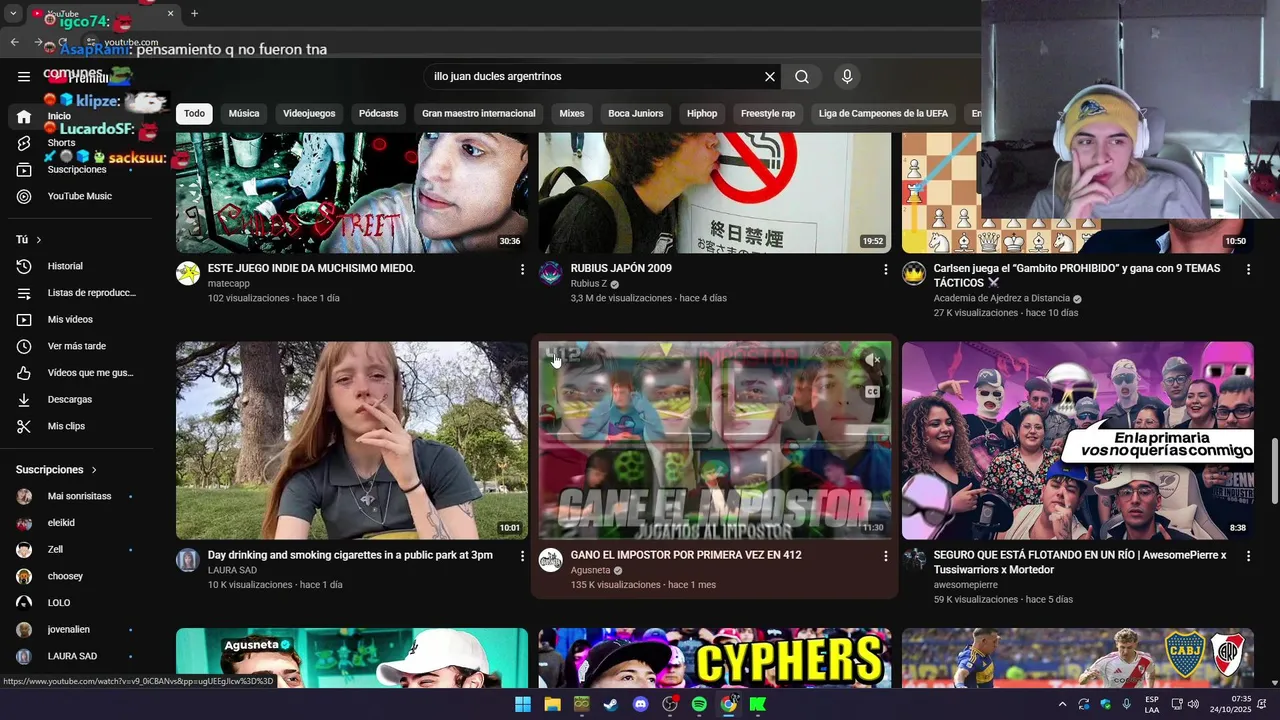Open Mis vídeos in the sidebar
Screen dimensions: 1280x720
80,319
